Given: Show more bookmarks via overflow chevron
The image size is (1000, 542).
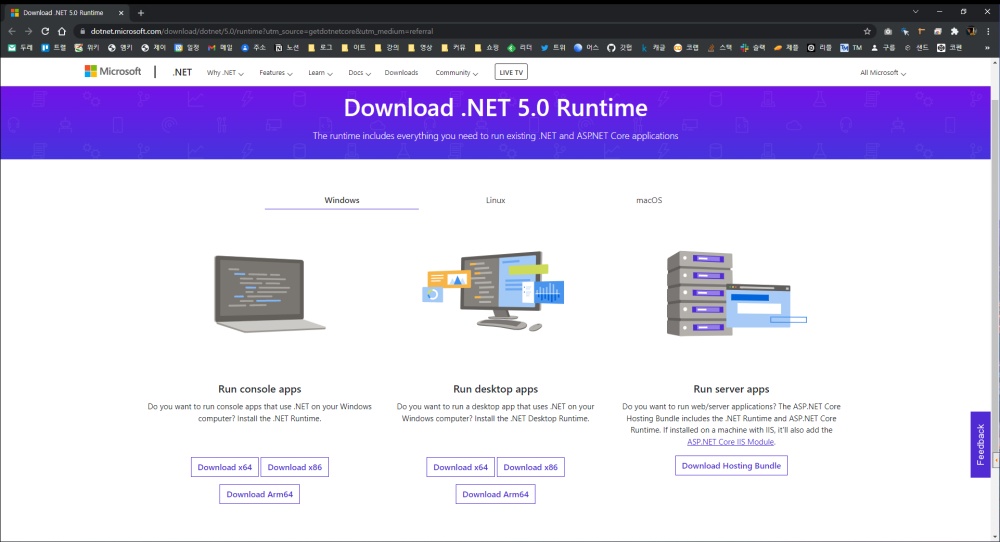Looking at the screenshot, I should [x=988, y=48].
